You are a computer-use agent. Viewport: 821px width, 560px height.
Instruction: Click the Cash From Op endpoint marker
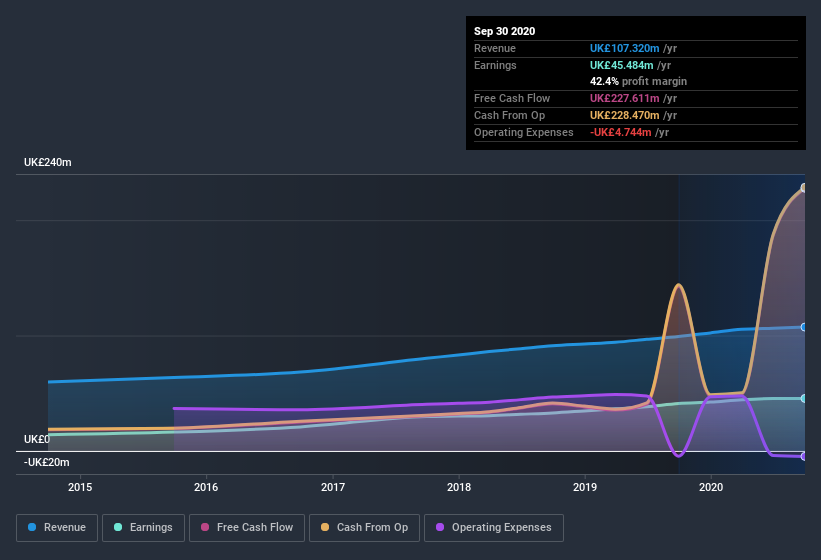point(804,188)
